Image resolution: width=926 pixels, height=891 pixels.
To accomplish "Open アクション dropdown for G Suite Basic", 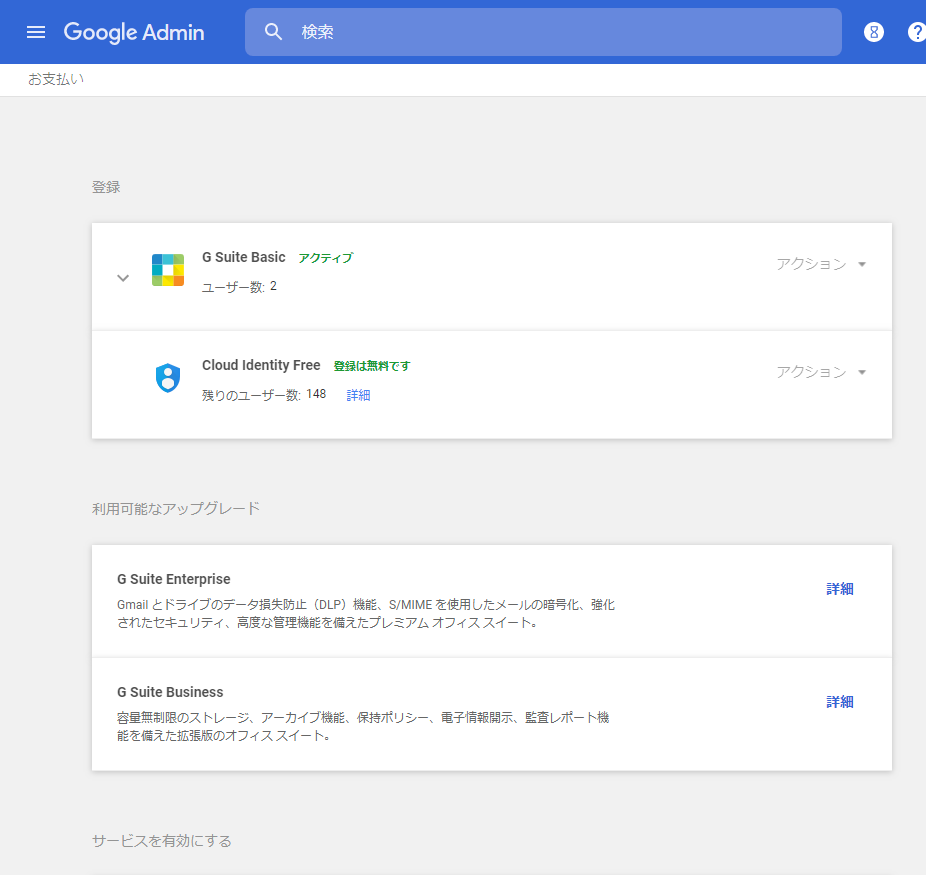I will point(821,264).
